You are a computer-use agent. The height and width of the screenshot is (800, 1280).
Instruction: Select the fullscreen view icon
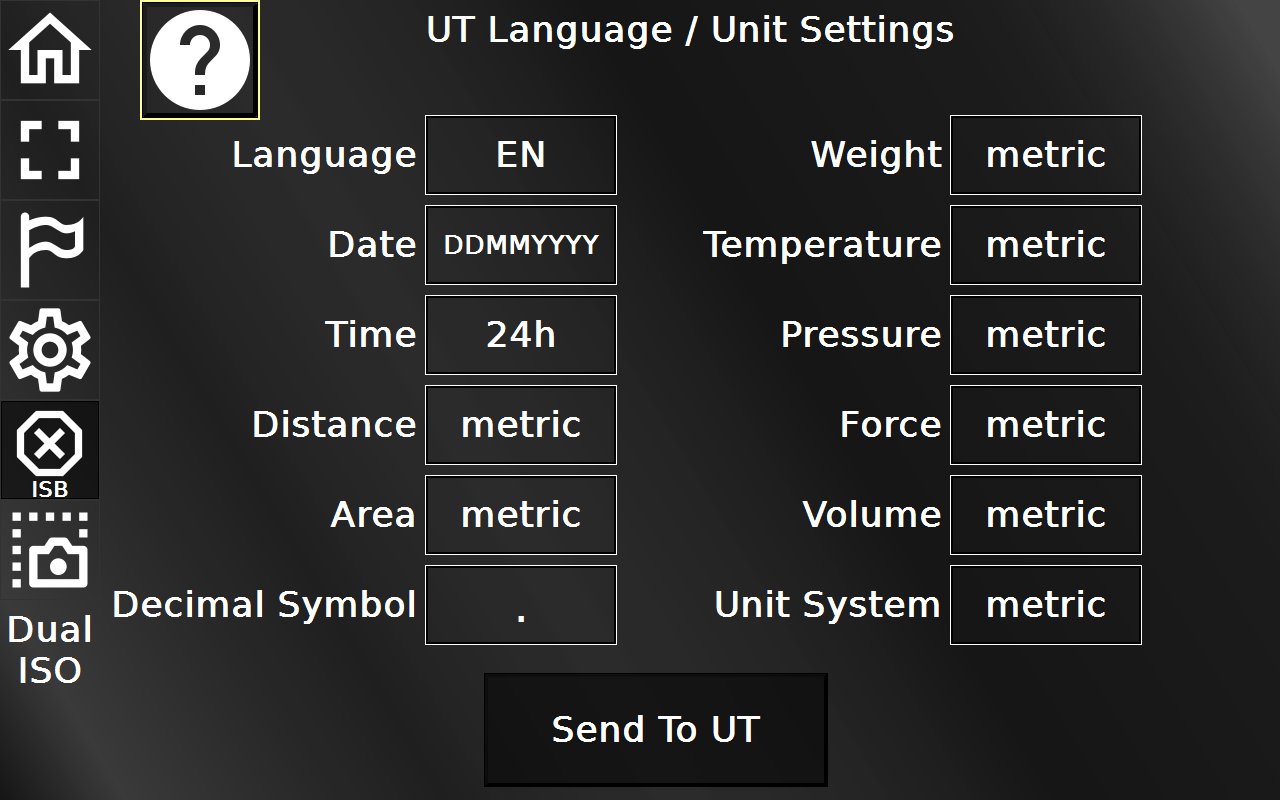tap(50, 150)
